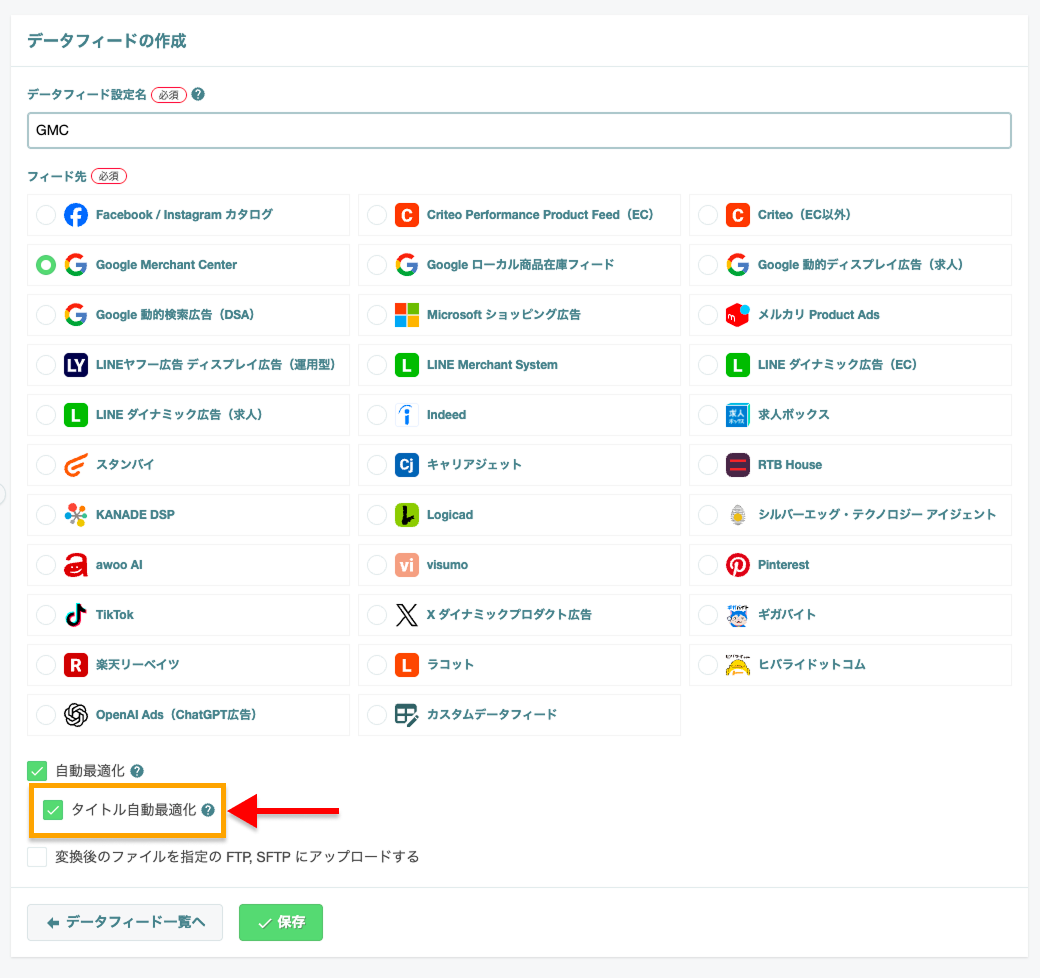Click the スタンバイ logo icon
This screenshot has height=978, width=1040.
[76, 465]
